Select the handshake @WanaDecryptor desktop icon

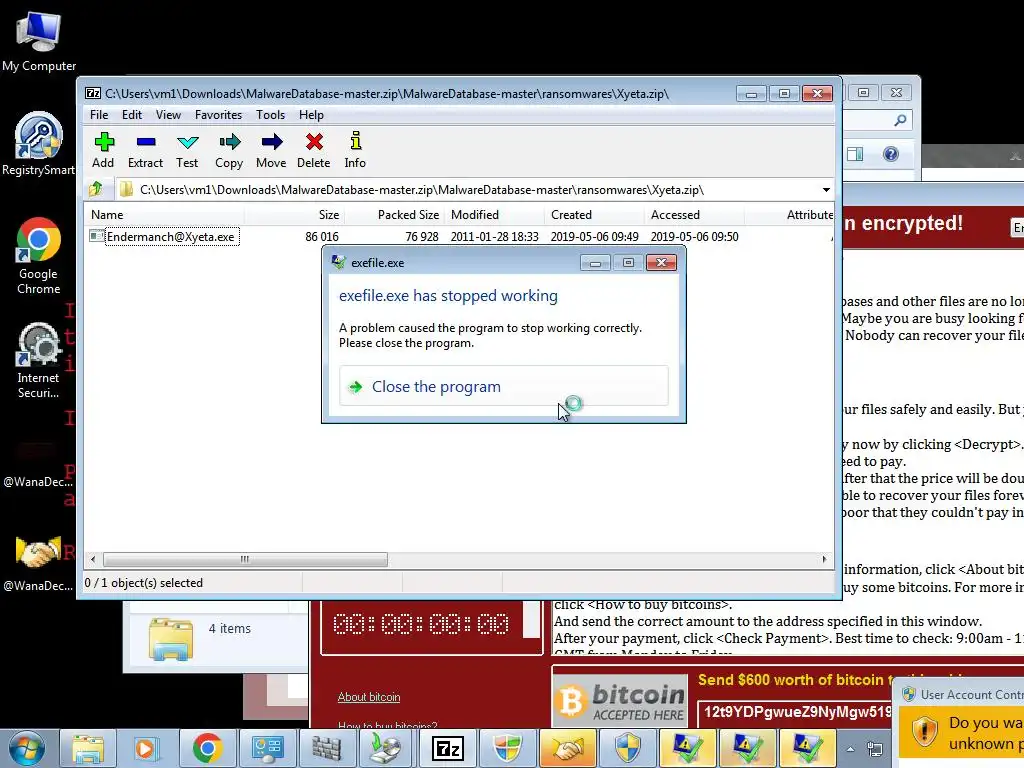39,563
